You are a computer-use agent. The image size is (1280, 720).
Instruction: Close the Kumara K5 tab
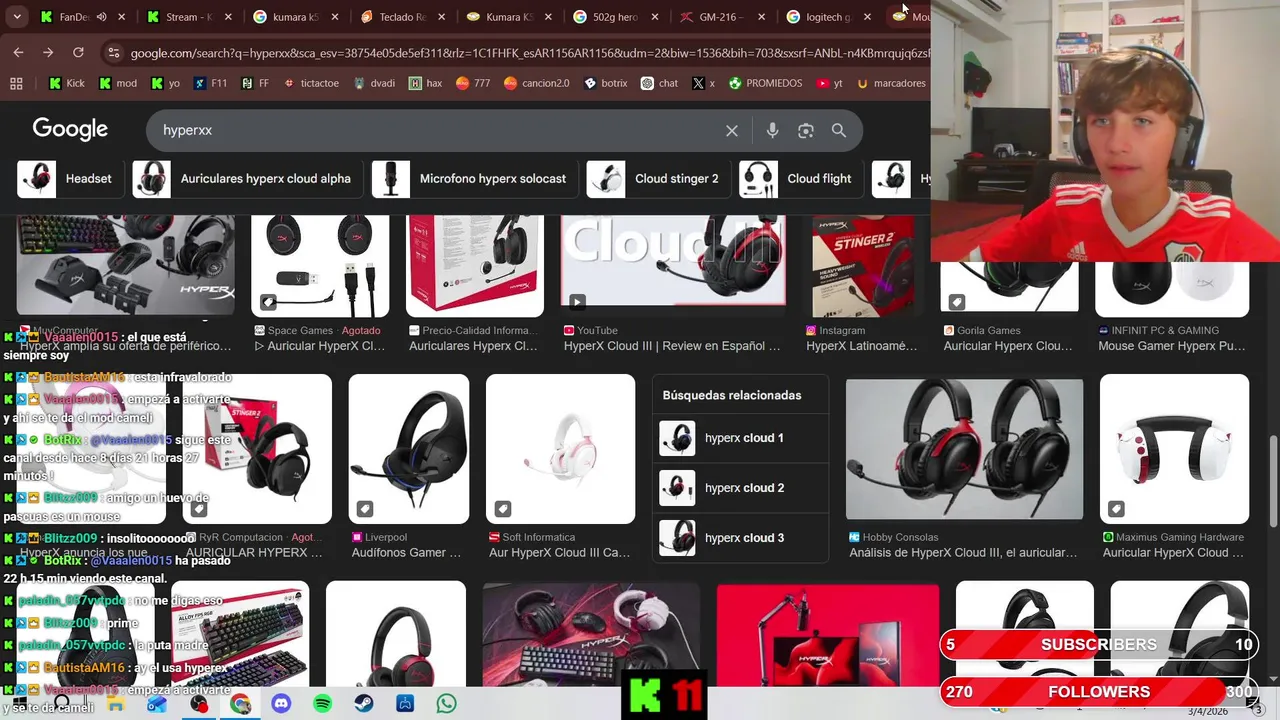(548, 17)
